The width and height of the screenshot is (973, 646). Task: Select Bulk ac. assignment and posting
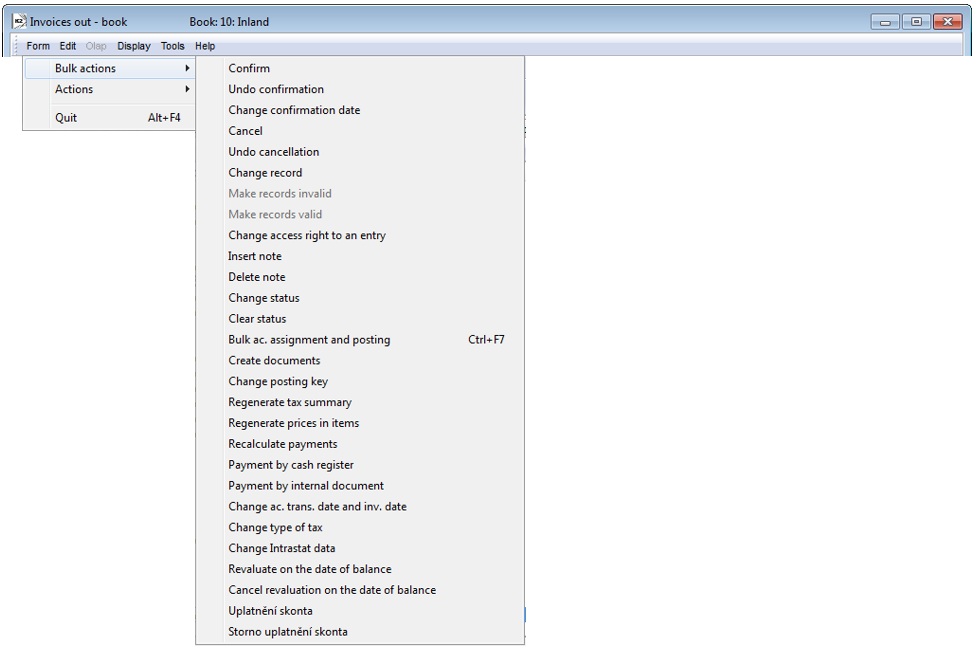[x=360, y=339]
